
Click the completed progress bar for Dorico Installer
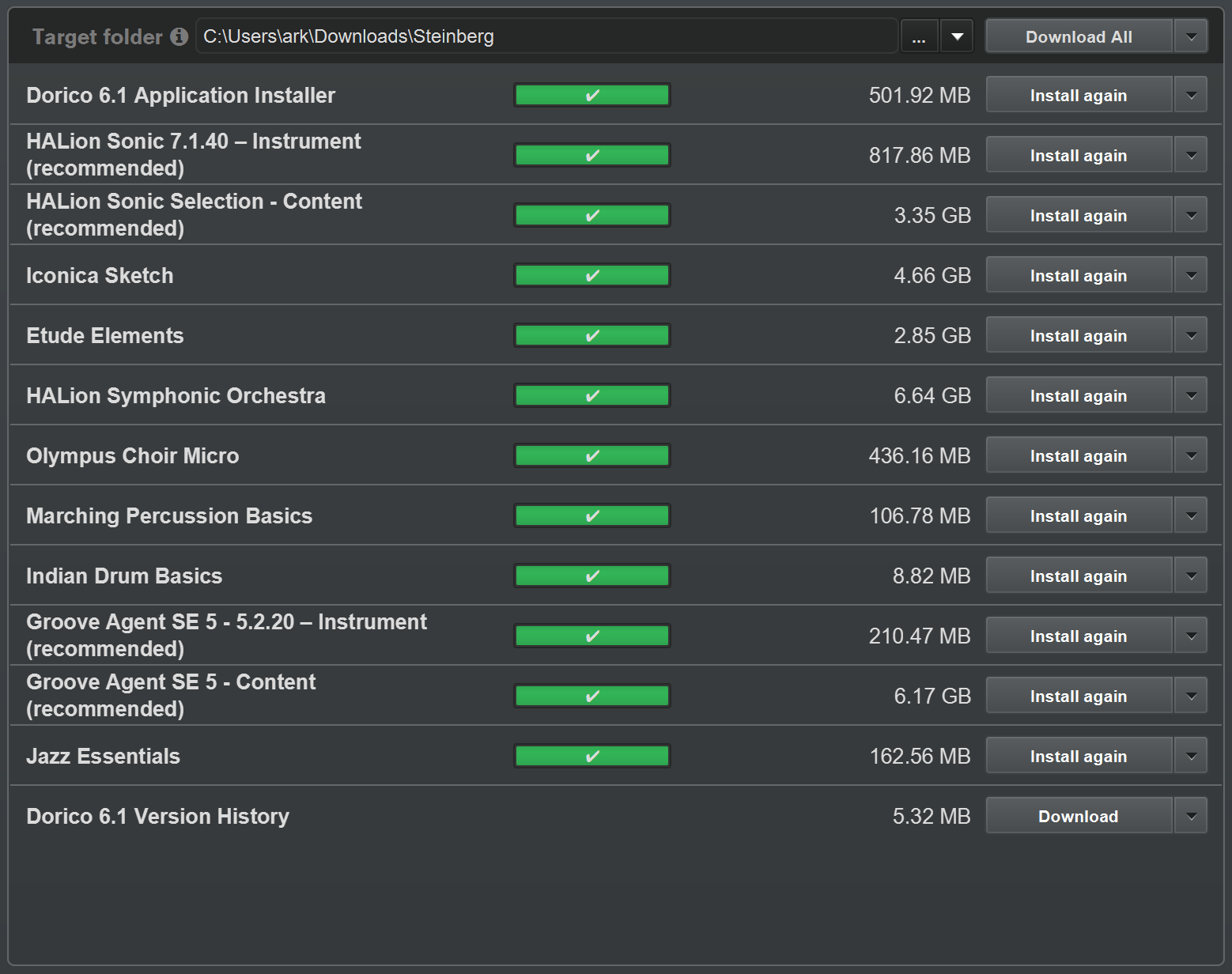click(592, 95)
